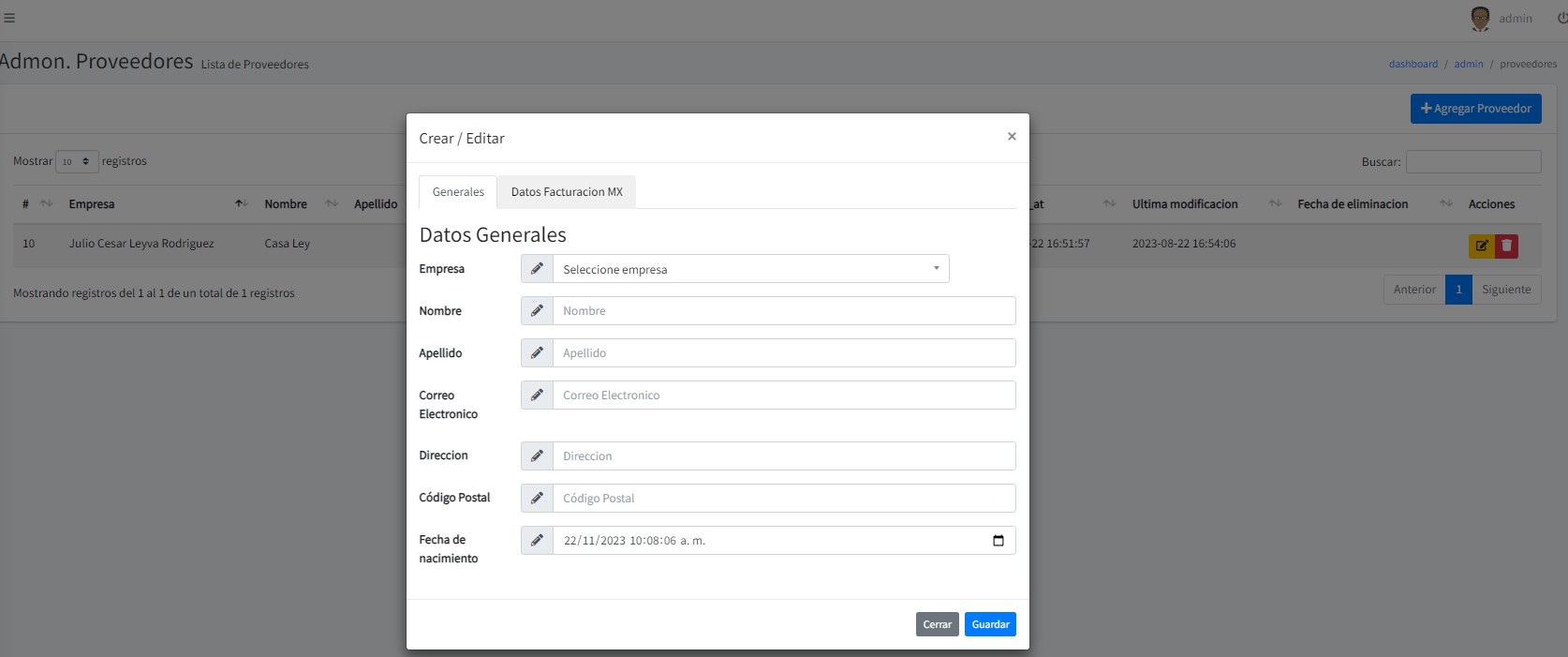This screenshot has height=657, width=1568.
Task: Open the dashboard breadcrumb link
Action: pos(1413,65)
